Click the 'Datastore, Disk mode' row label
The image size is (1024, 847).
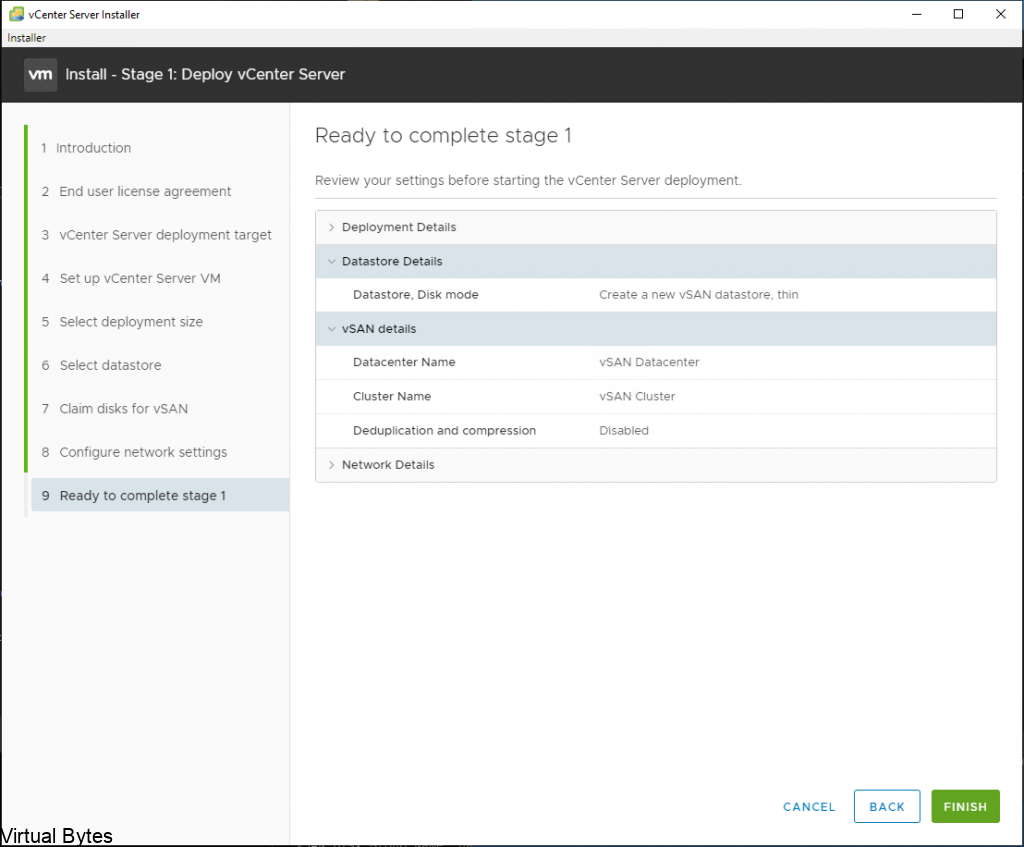(415, 295)
